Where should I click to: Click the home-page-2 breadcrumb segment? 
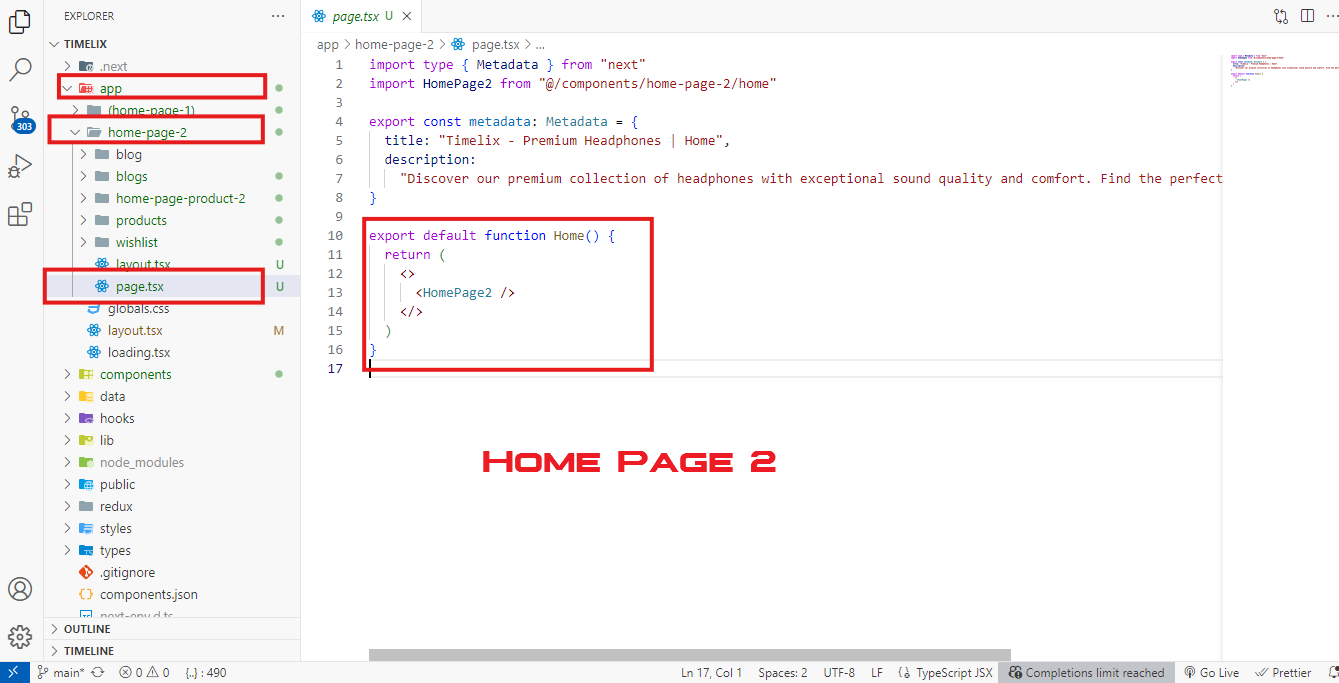pyautogui.click(x=394, y=44)
